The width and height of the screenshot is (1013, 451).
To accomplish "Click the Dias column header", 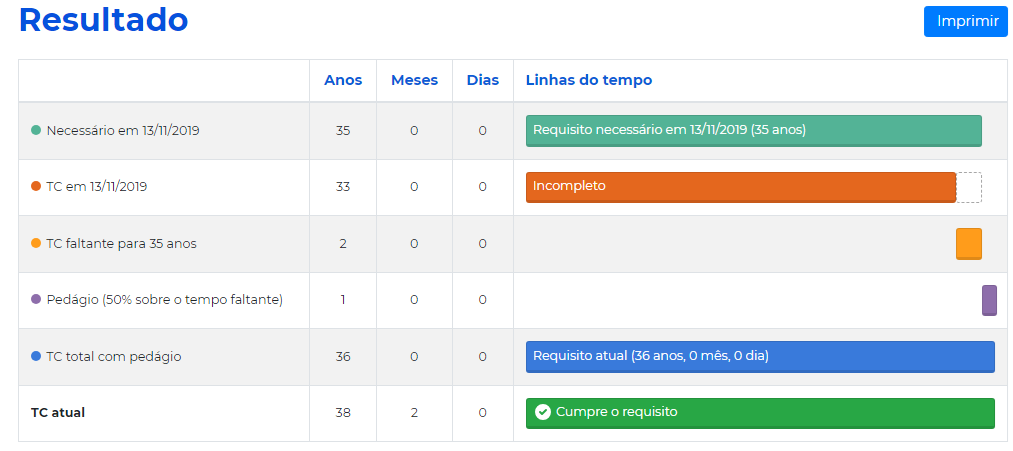I will 483,80.
